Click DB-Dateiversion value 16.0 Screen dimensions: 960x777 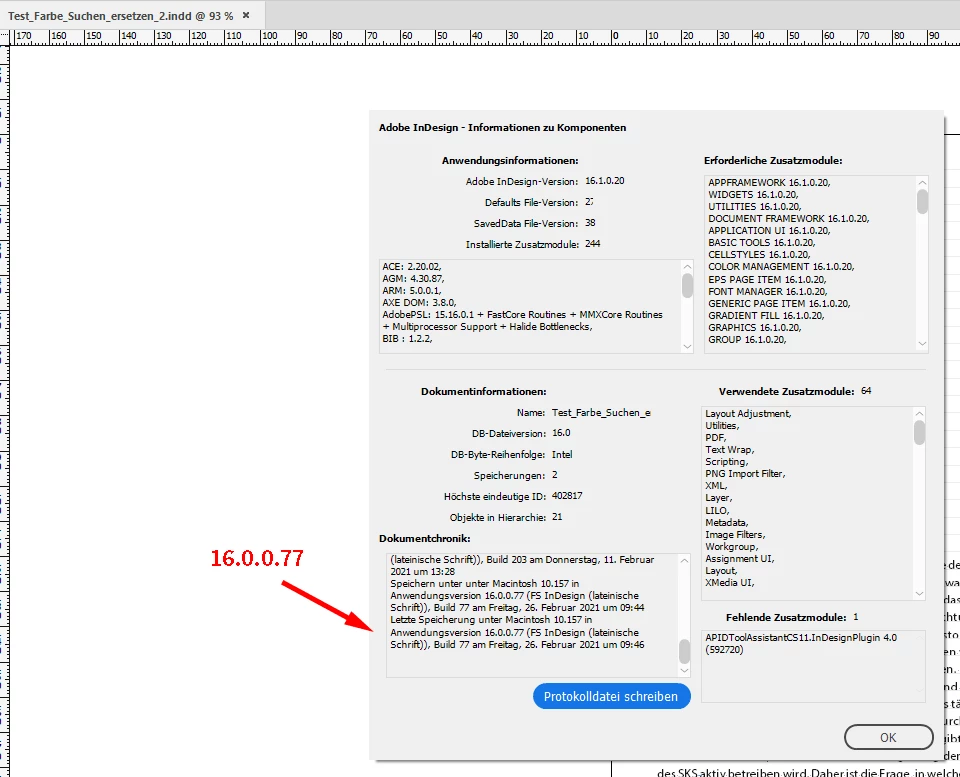561,434
